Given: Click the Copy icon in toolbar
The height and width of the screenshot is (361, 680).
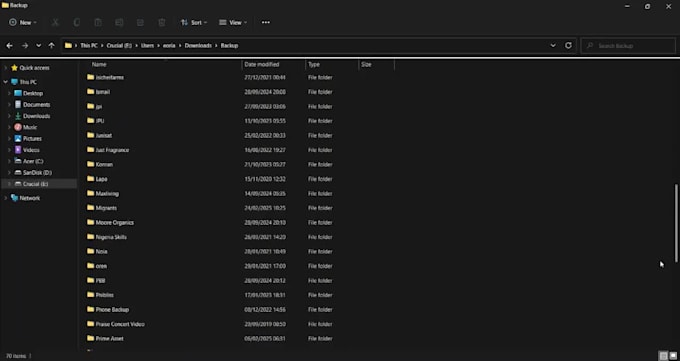Looking at the screenshot, I should point(77,23).
